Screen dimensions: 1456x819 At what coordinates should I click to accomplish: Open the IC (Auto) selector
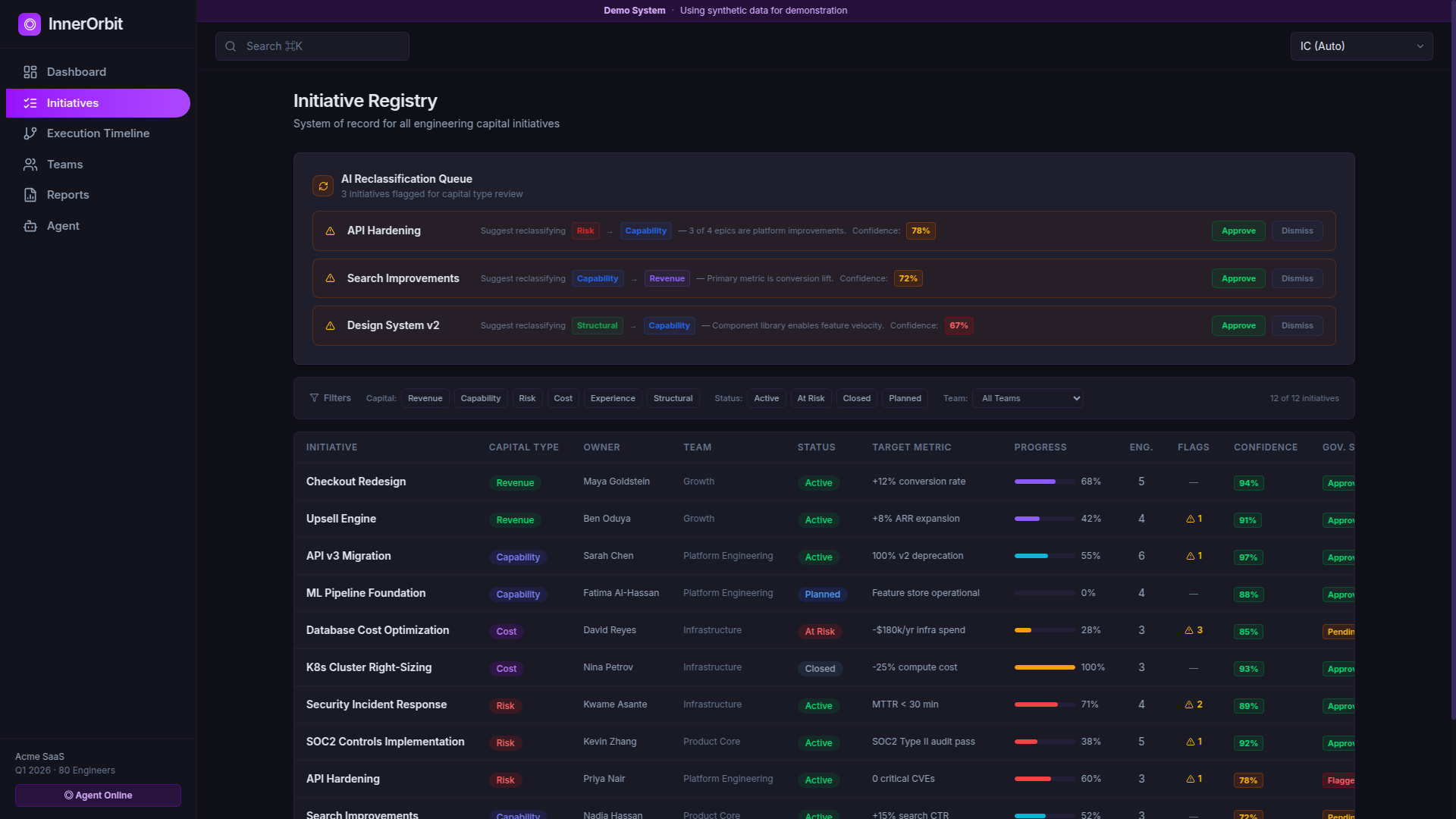pos(1361,46)
